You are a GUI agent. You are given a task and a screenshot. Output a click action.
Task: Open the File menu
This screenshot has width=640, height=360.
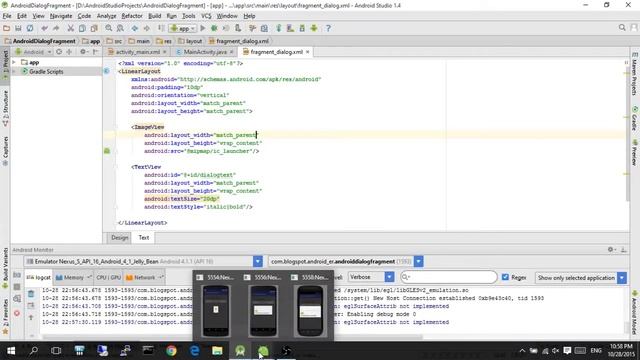7,16
